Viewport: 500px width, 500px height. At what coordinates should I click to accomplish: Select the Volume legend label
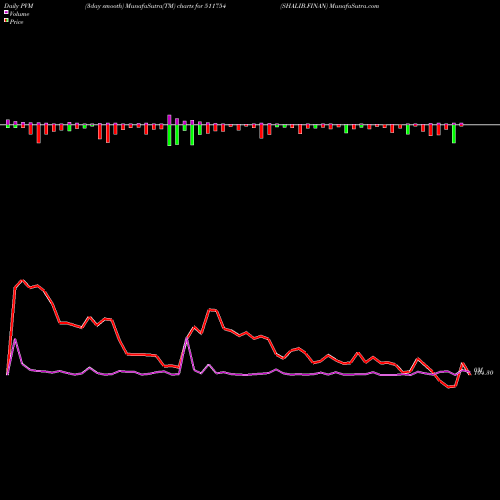(x=19, y=14)
